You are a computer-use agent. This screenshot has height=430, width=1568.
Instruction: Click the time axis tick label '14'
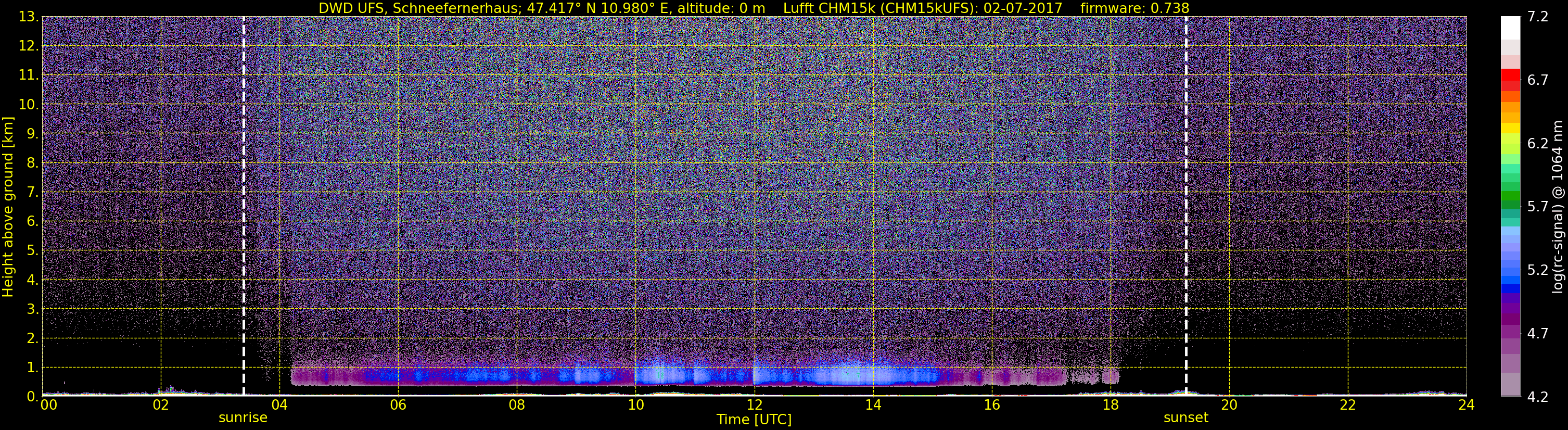point(873,405)
